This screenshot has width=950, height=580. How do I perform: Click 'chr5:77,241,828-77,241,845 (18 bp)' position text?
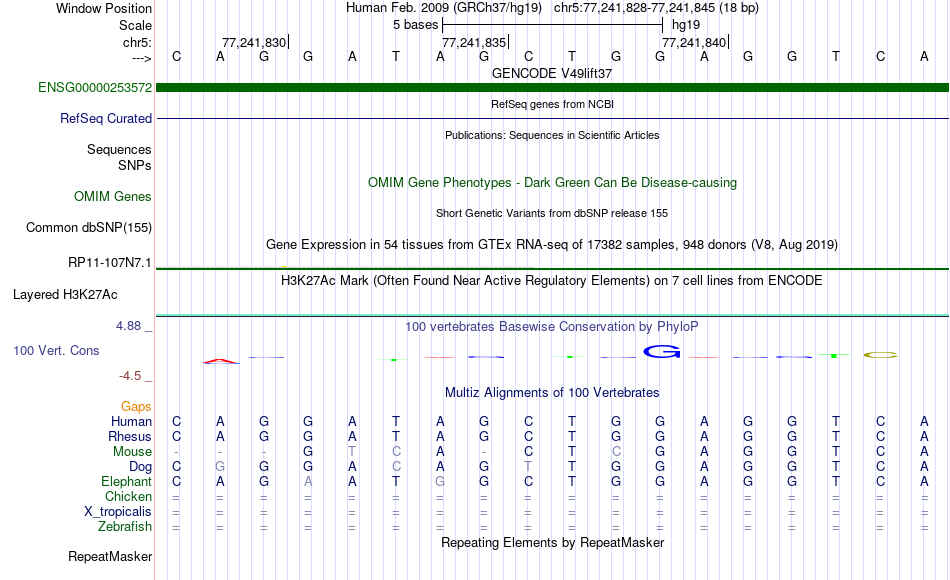pos(656,8)
